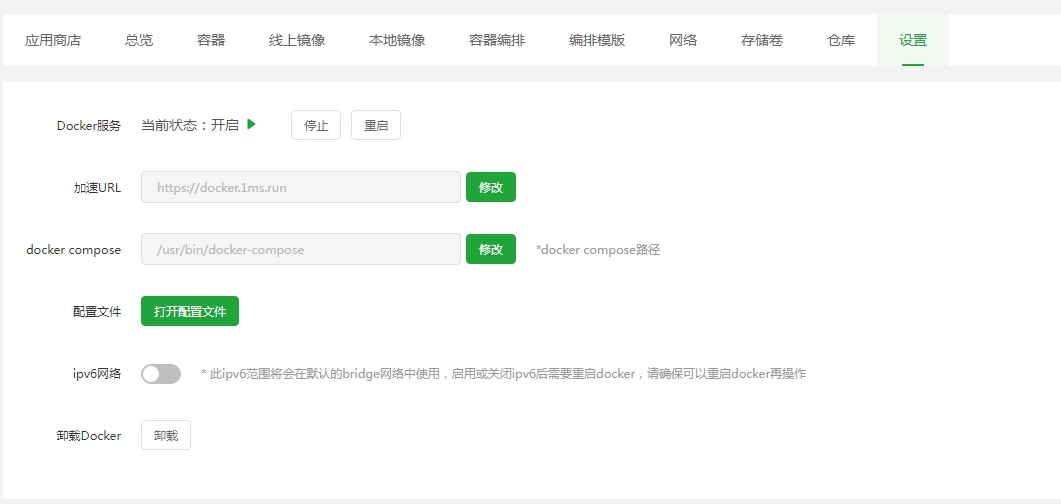The height and width of the screenshot is (504, 1061).
Task: Click the green running status play icon
Action: coord(252,124)
